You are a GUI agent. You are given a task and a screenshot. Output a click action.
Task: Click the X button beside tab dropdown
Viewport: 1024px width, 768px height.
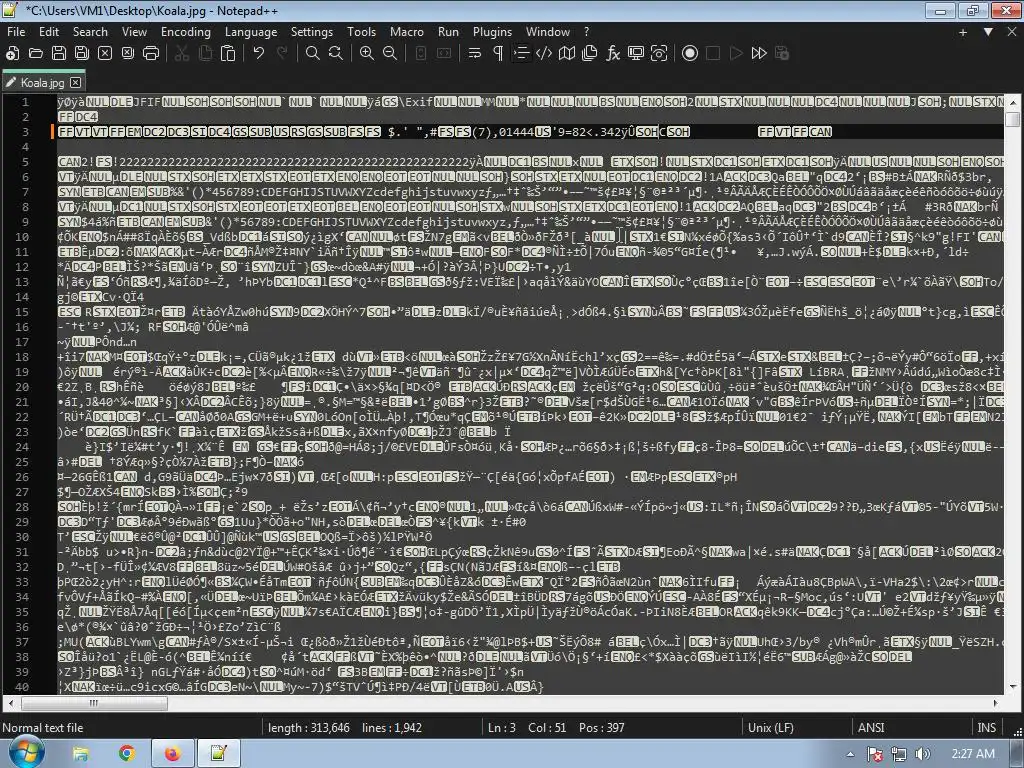click(1012, 31)
